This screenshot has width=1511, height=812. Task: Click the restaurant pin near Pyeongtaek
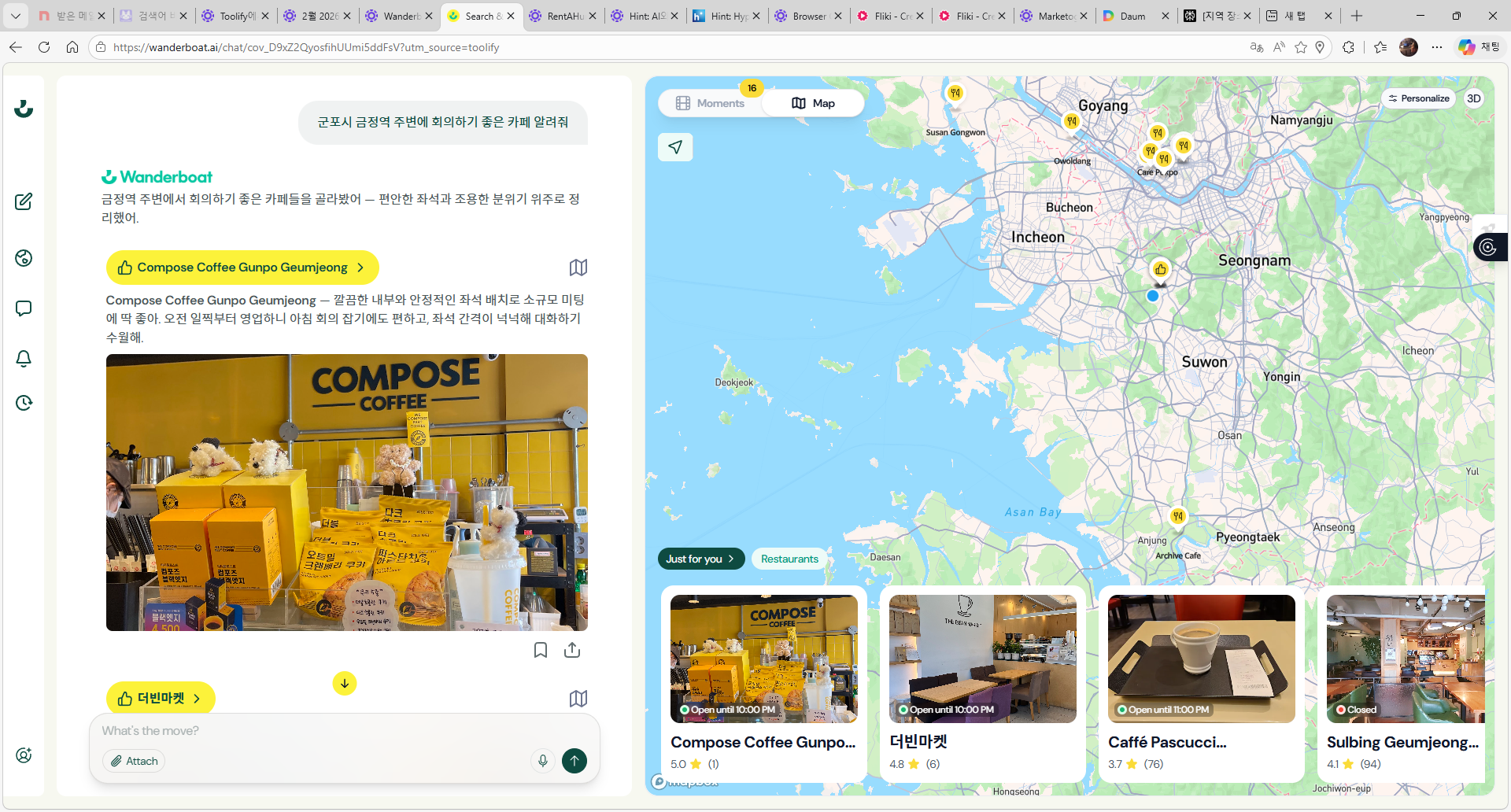click(x=1177, y=517)
